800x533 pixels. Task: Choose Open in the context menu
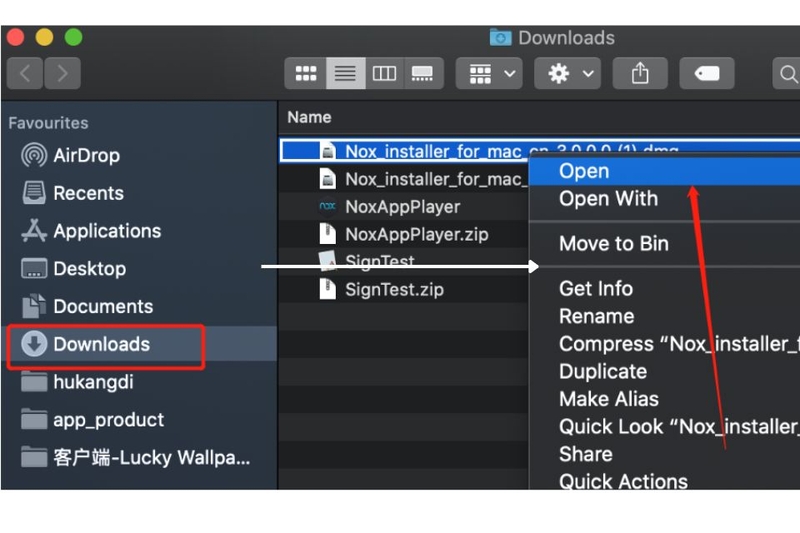click(x=665, y=171)
